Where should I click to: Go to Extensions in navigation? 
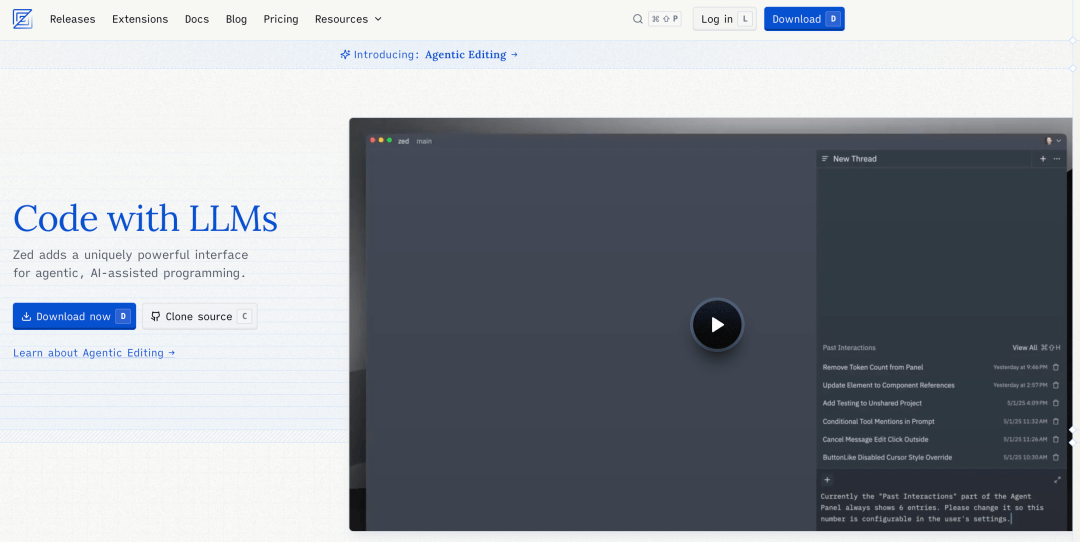point(140,19)
